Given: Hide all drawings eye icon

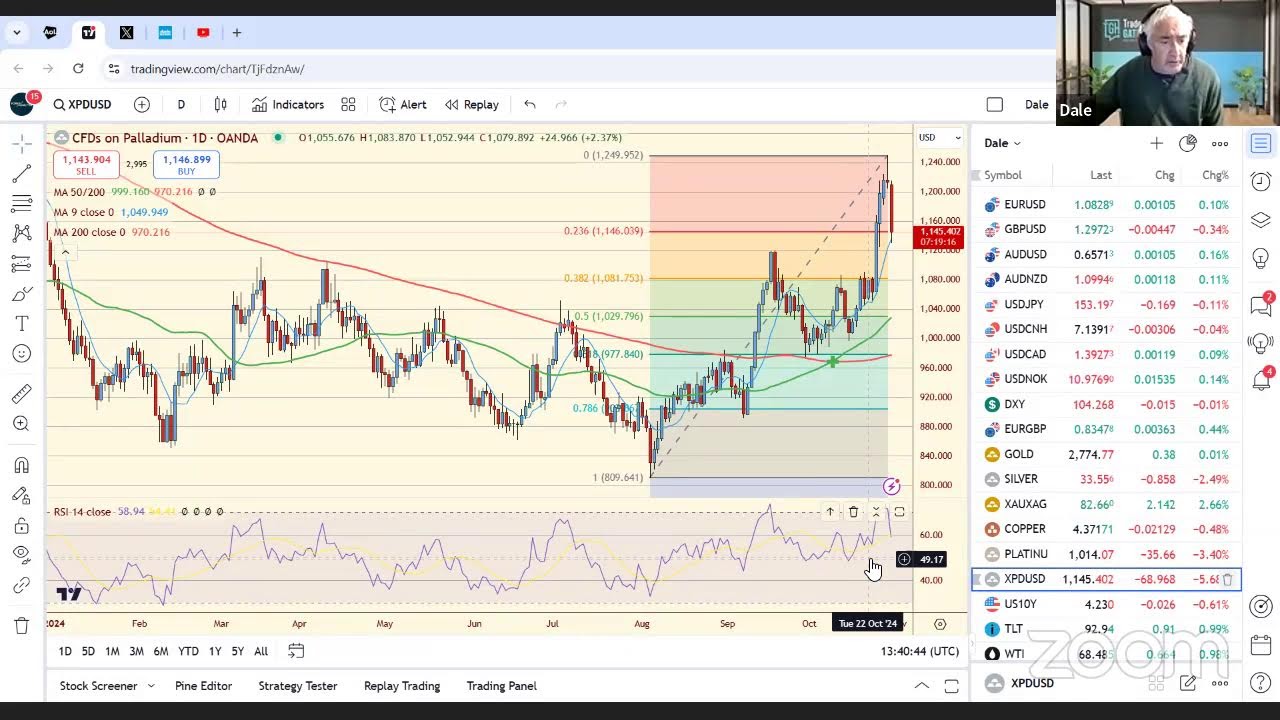Looking at the screenshot, I should [x=21, y=555].
